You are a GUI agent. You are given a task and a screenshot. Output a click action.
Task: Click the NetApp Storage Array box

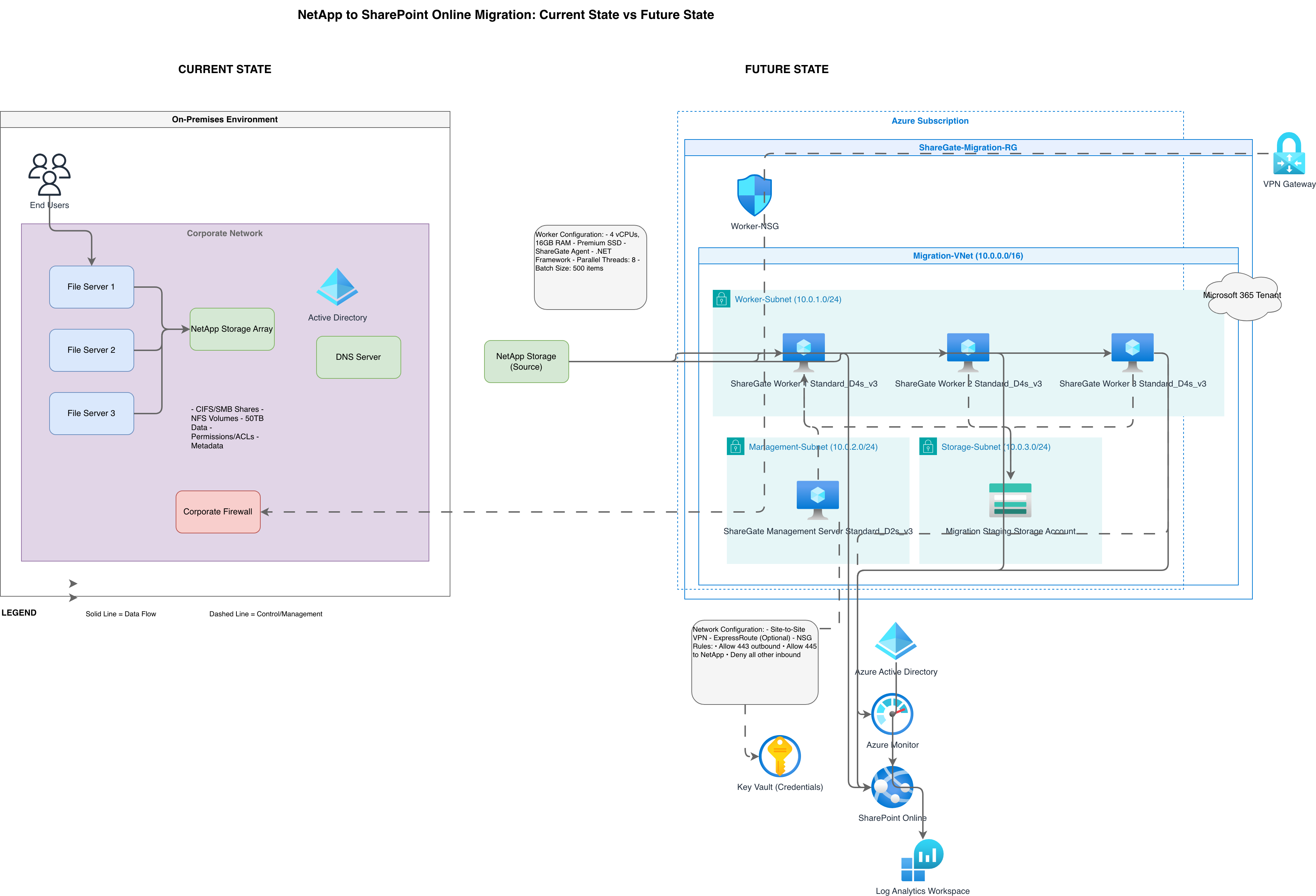point(232,329)
